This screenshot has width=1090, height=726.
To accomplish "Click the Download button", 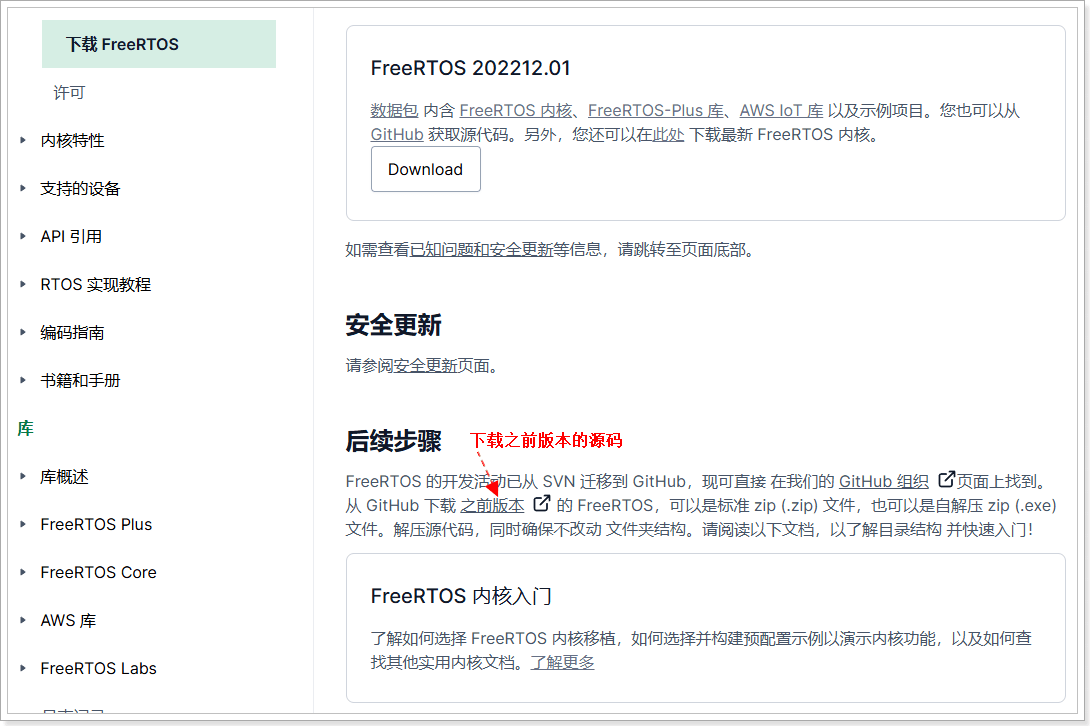I will tap(425, 169).
